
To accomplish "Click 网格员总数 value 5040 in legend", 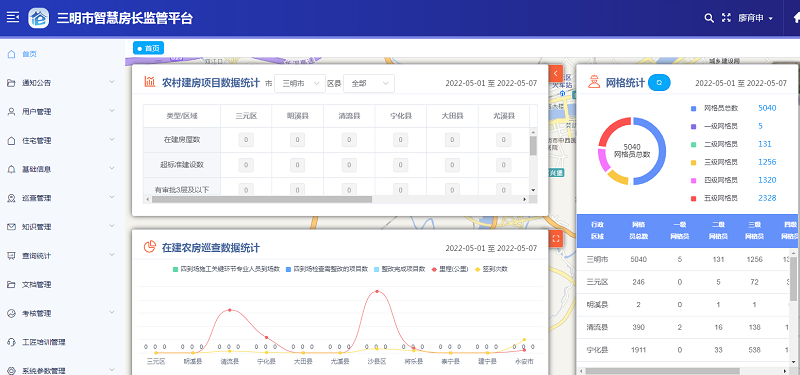I will (x=767, y=108).
